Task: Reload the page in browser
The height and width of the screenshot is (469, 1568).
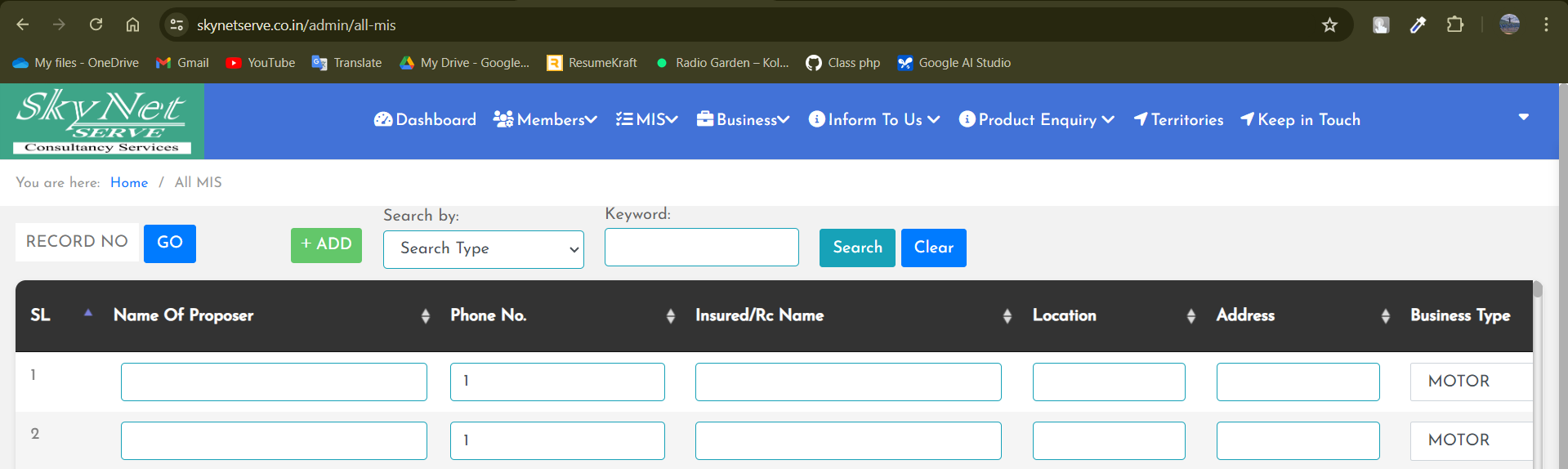Action: coord(96,25)
